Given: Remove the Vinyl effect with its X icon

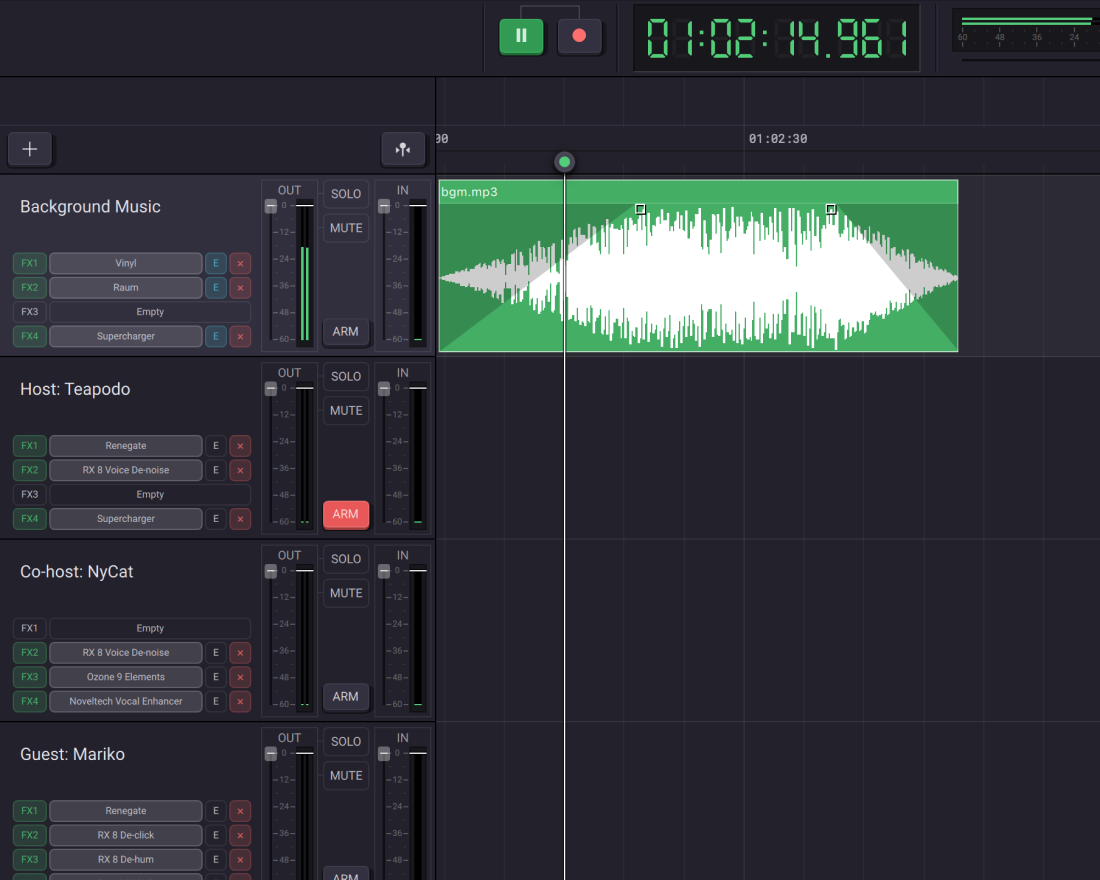Looking at the screenshot, I should tap(240, 264).
